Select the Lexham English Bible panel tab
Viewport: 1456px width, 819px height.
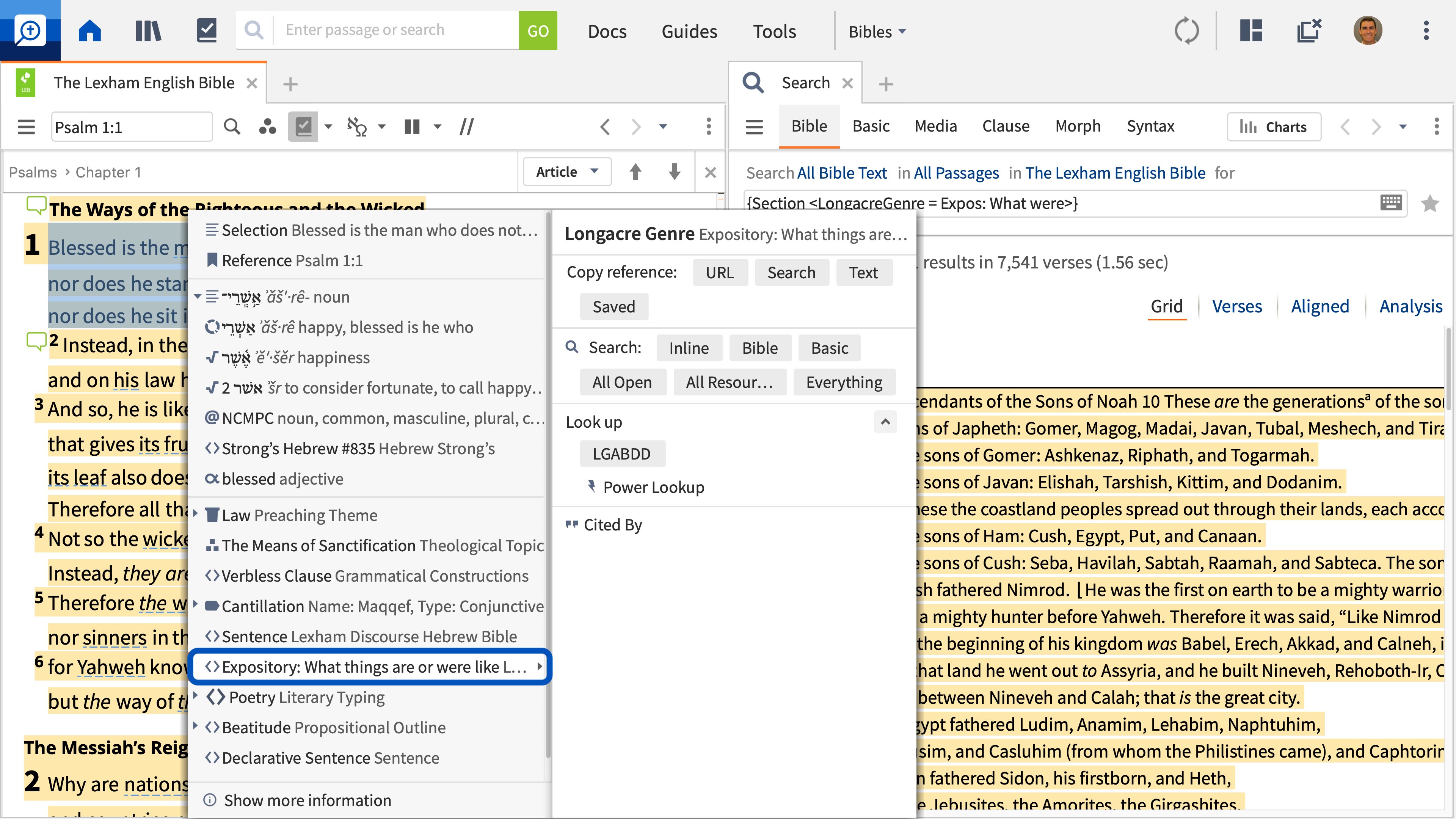[134, 83]
